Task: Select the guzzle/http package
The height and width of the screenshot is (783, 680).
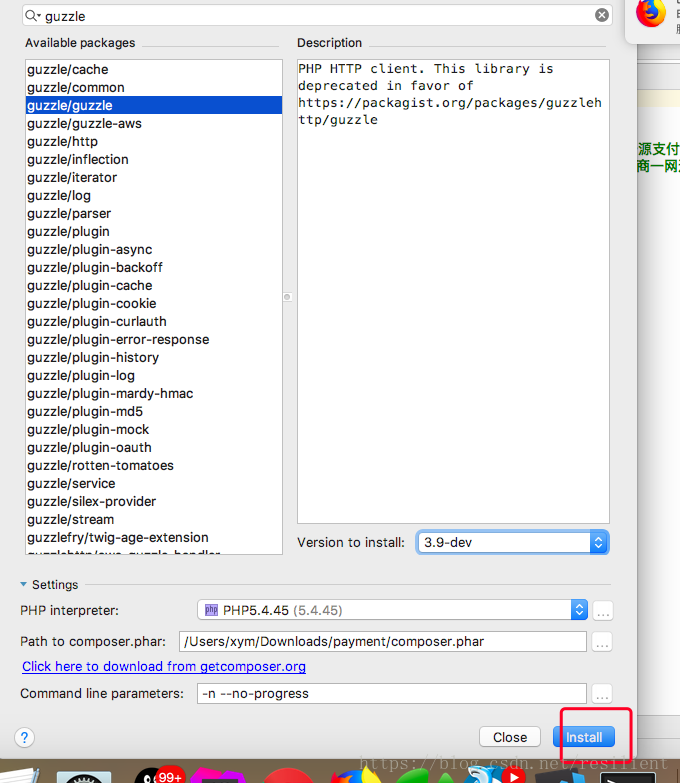Action: pyautogui.click(x=154, y=141)
